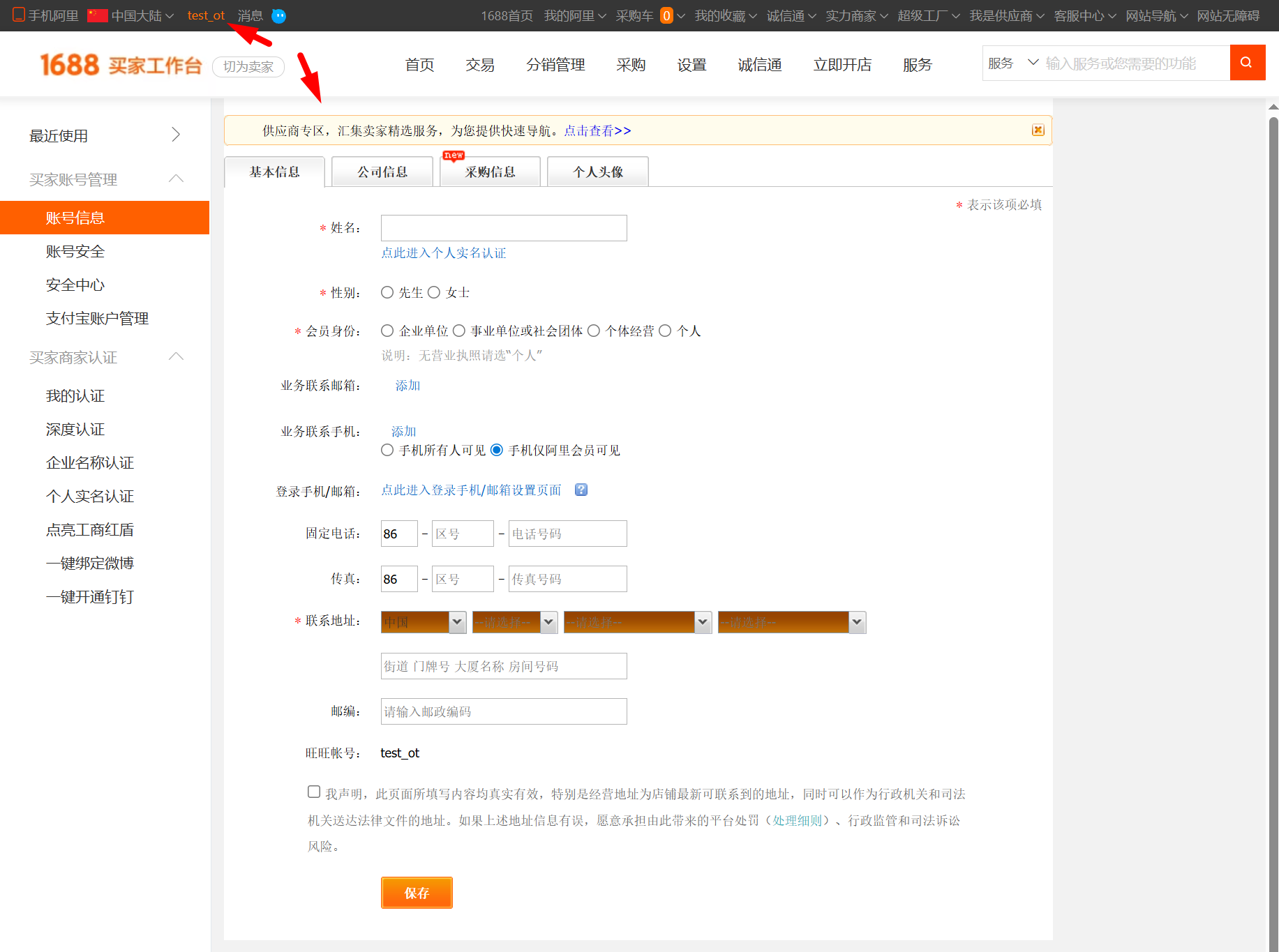Click the purchase cart count badge
The height and width of the screenshot is (952, 1279).
click(x=666, y=15)
